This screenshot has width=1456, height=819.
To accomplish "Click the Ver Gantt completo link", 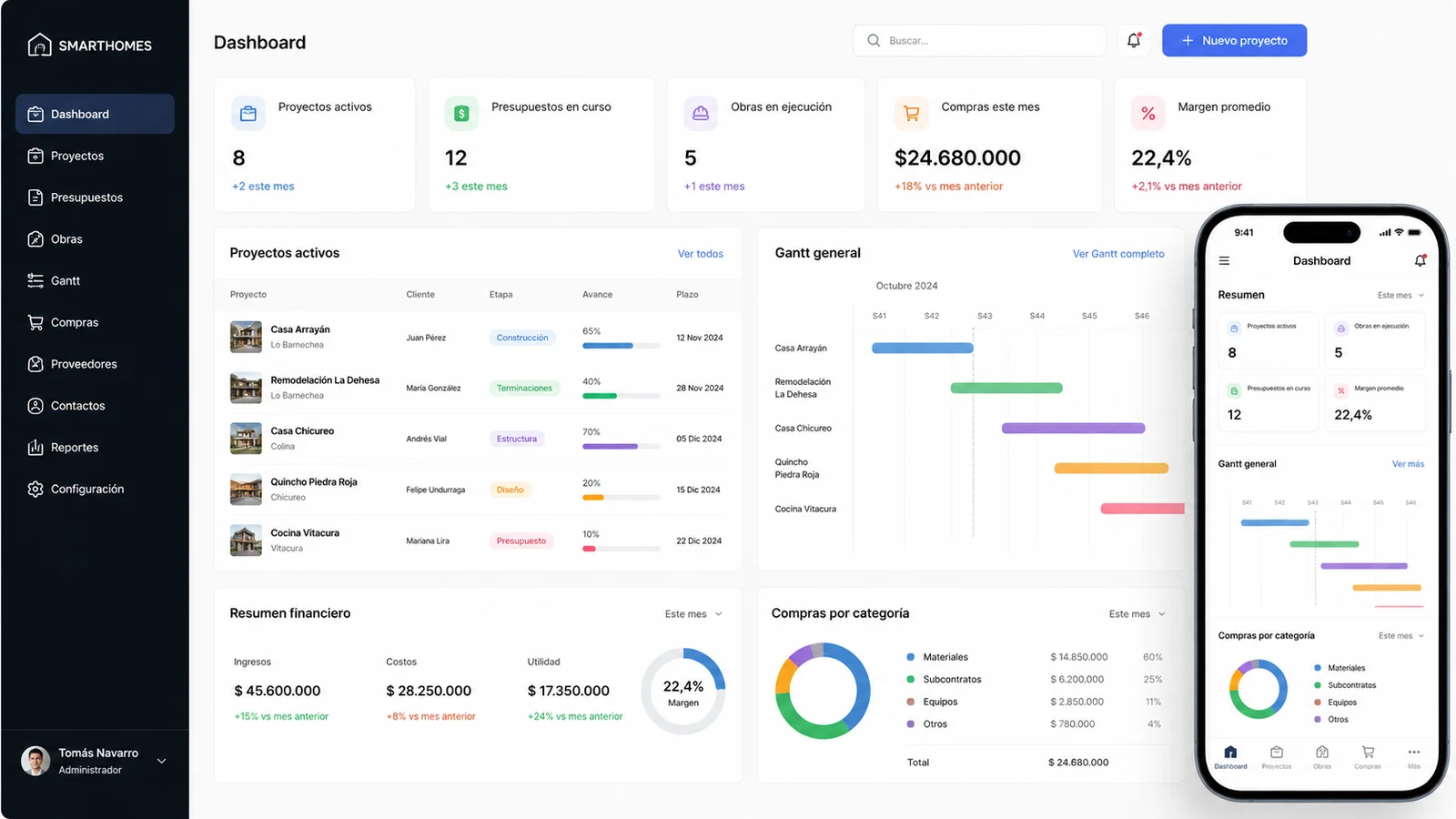I will 1118,254.
